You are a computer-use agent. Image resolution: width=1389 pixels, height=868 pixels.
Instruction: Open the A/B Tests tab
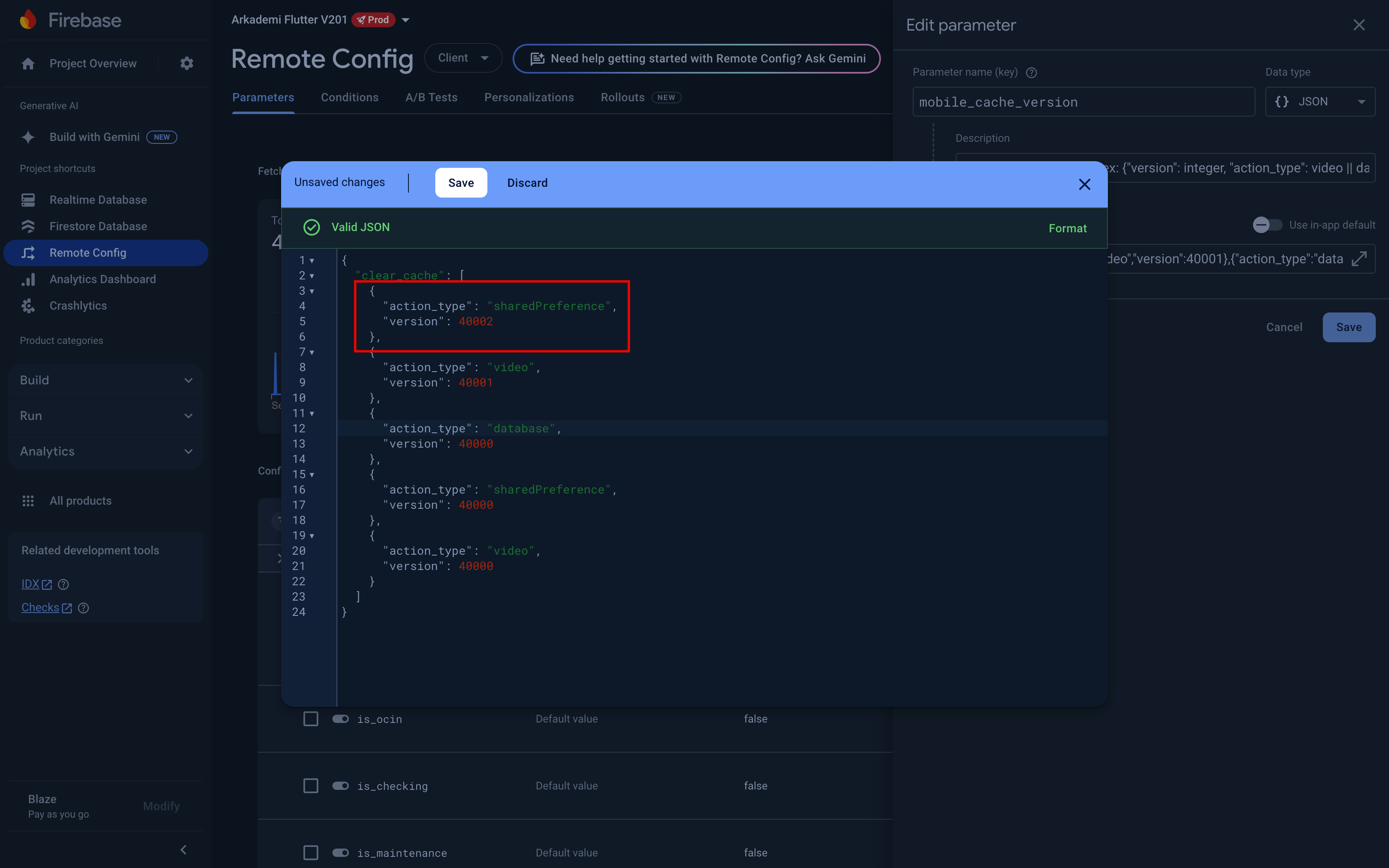(431, 97)
